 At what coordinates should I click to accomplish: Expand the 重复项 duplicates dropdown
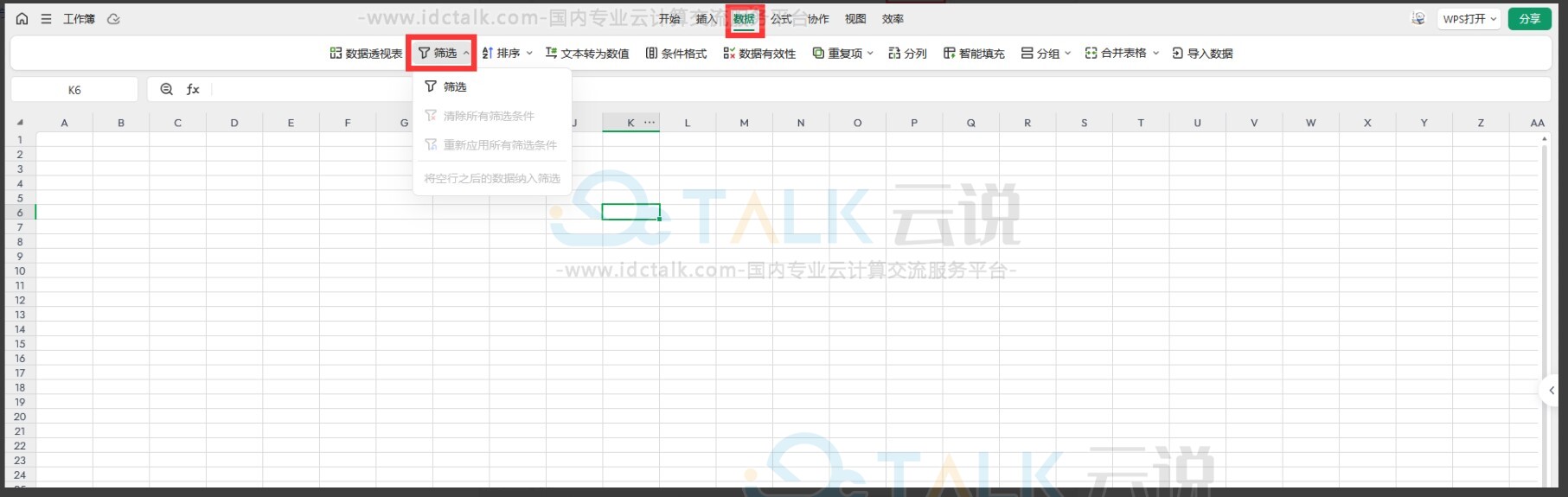pyautogui.click(x=870, y=53)
